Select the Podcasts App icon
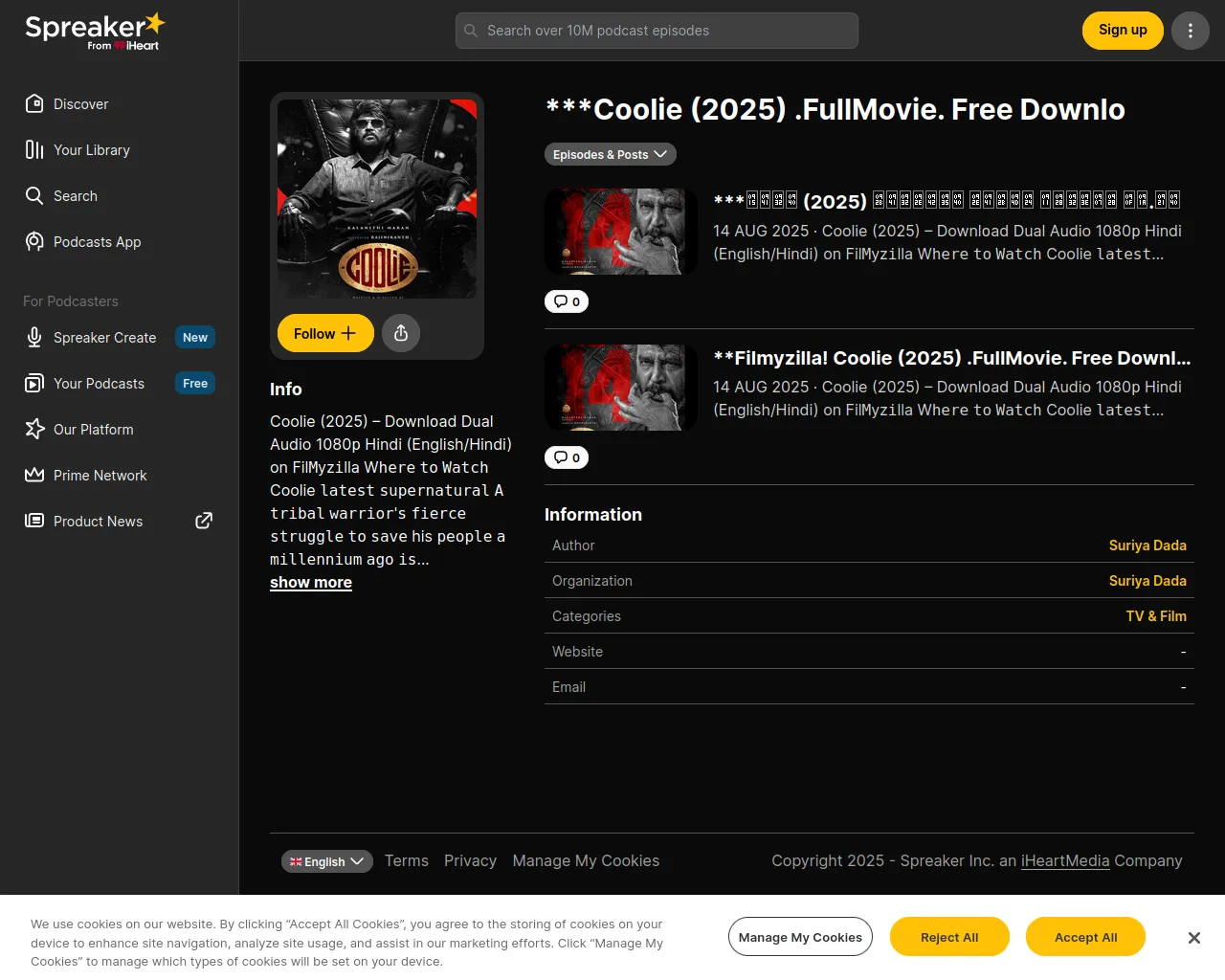This screenshot has width=1225, height=980. pyautogui.click(x=34, y=241)
